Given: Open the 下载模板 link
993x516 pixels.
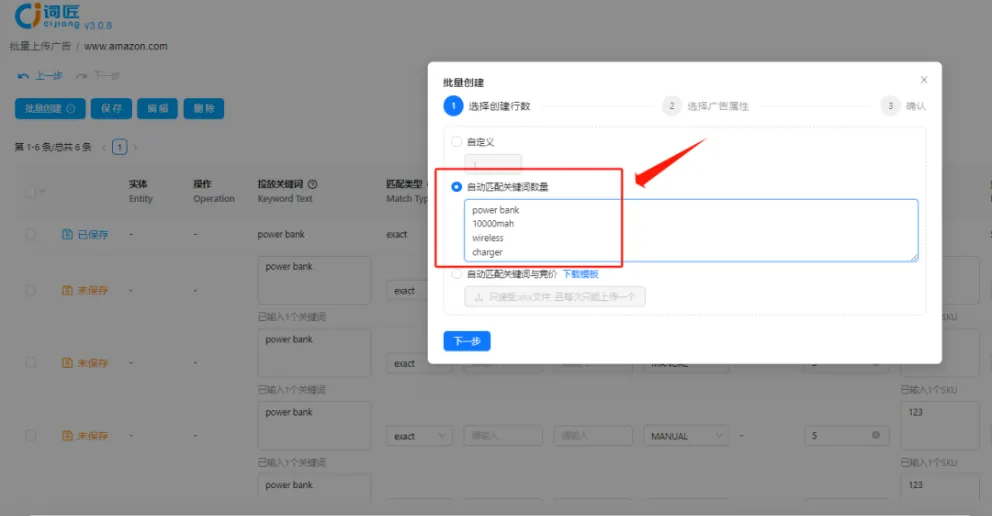Looking at the screenshot, I should 581,274.
